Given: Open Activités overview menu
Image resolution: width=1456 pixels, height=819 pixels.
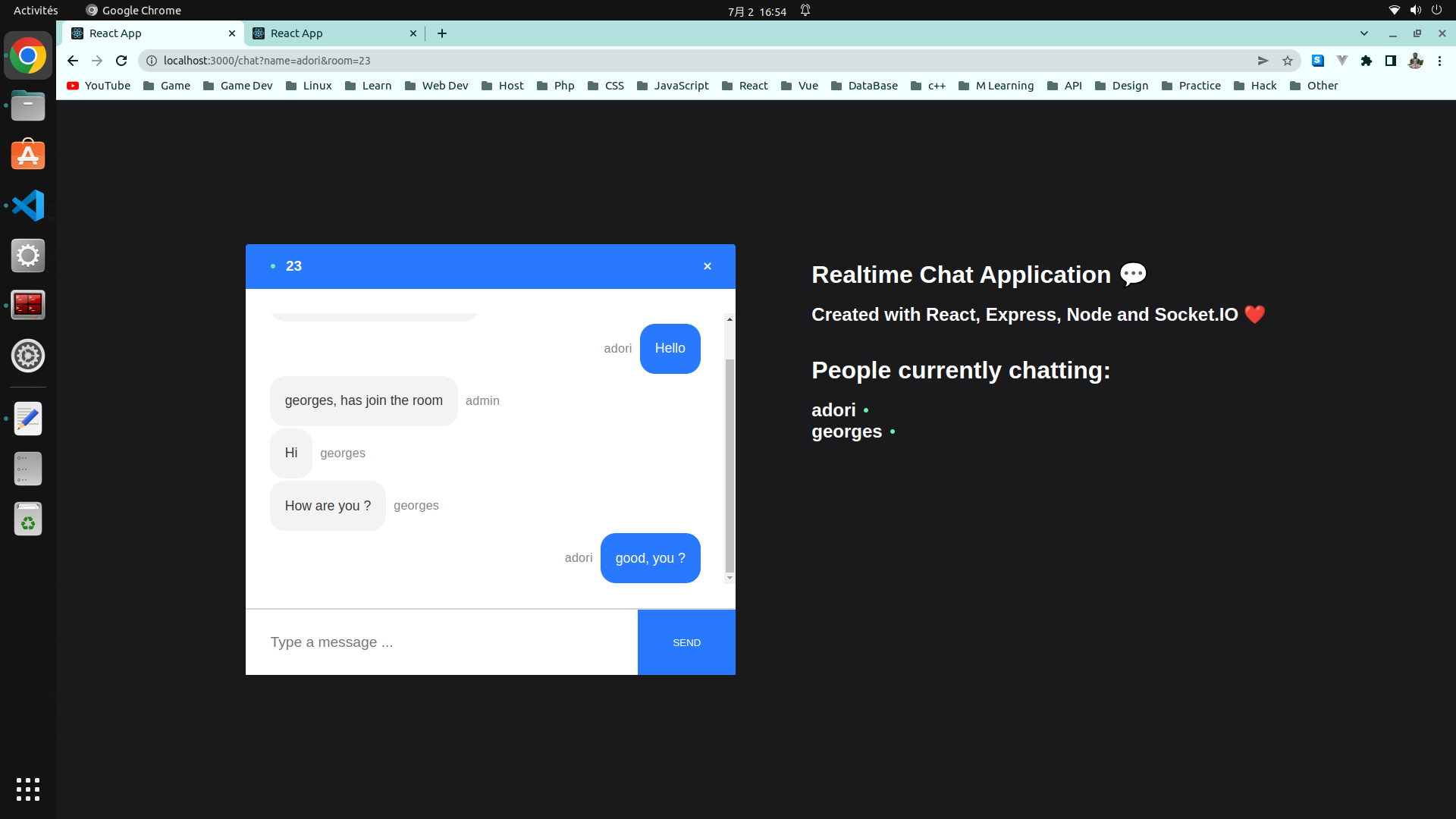Looking at the screenshot, I should [x=36, y=11].
